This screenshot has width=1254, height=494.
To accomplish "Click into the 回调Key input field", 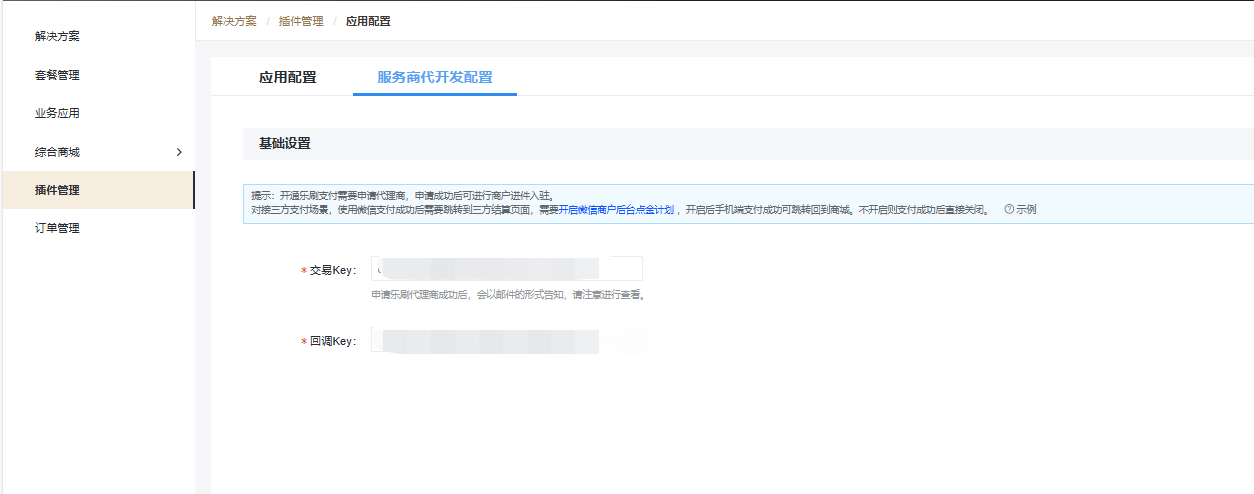I will point(506,341).
